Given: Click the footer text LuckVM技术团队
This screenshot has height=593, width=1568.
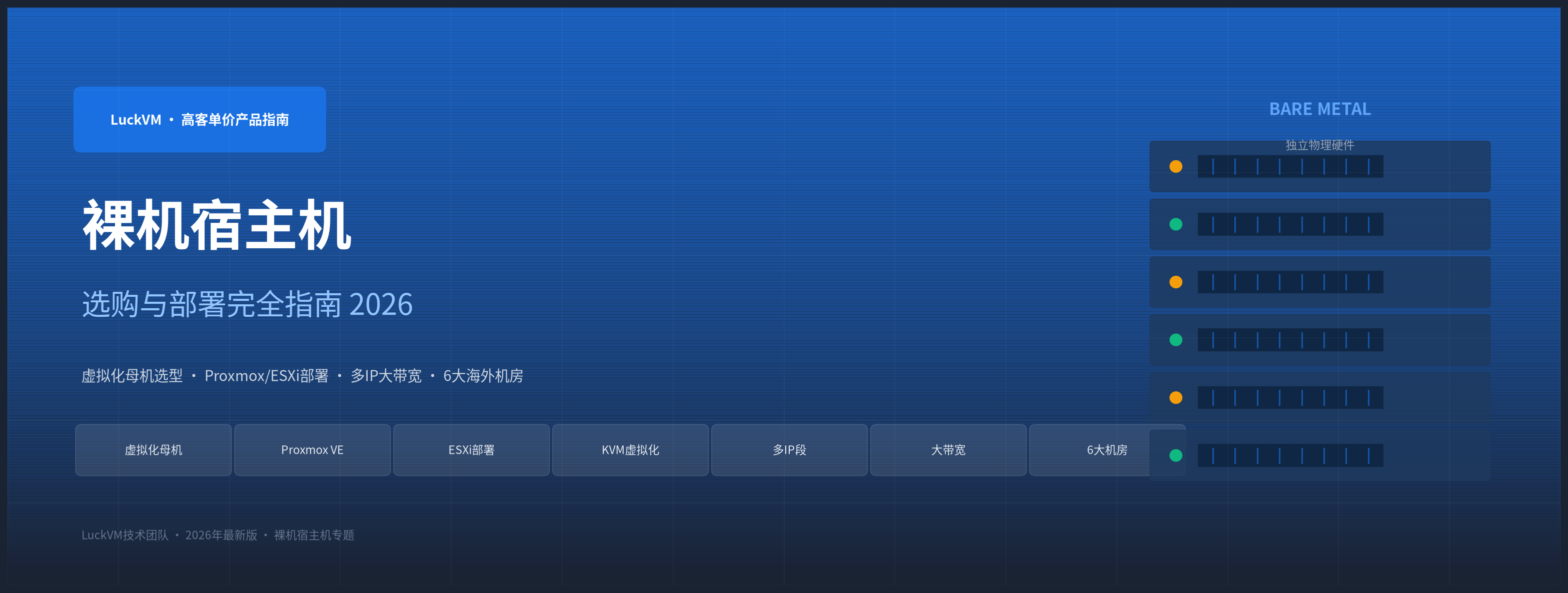Looking at the screenshot, I should click(125, 534).
